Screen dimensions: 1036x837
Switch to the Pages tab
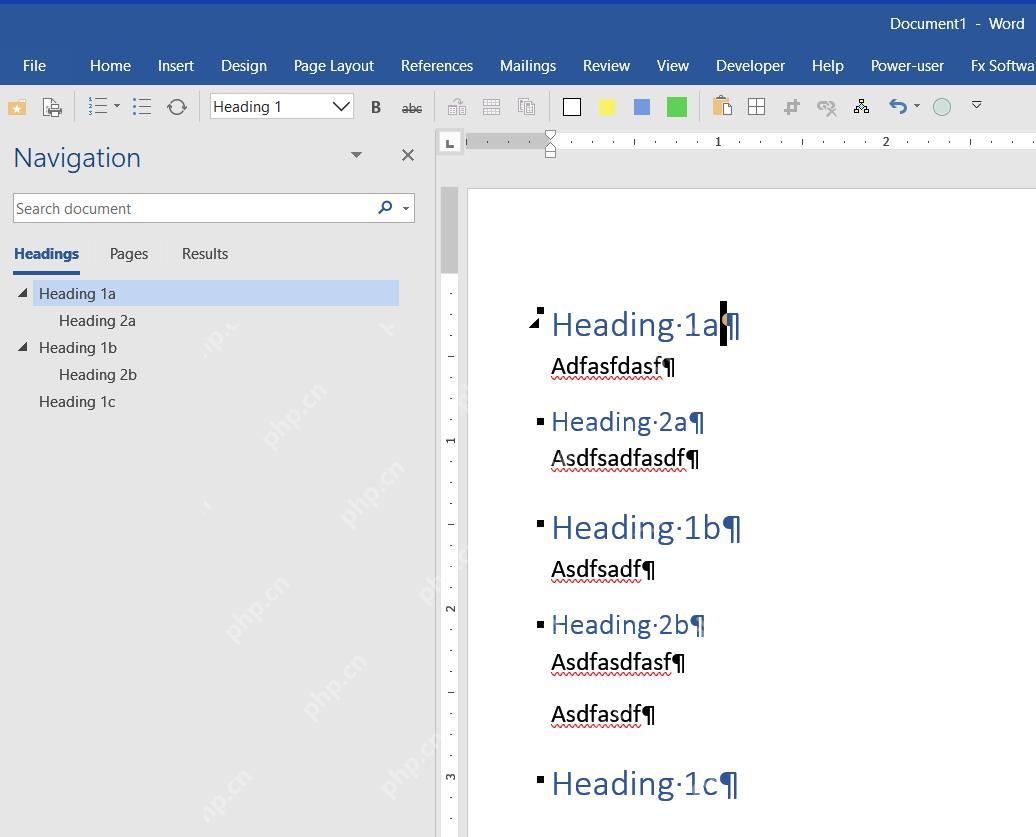129,254
